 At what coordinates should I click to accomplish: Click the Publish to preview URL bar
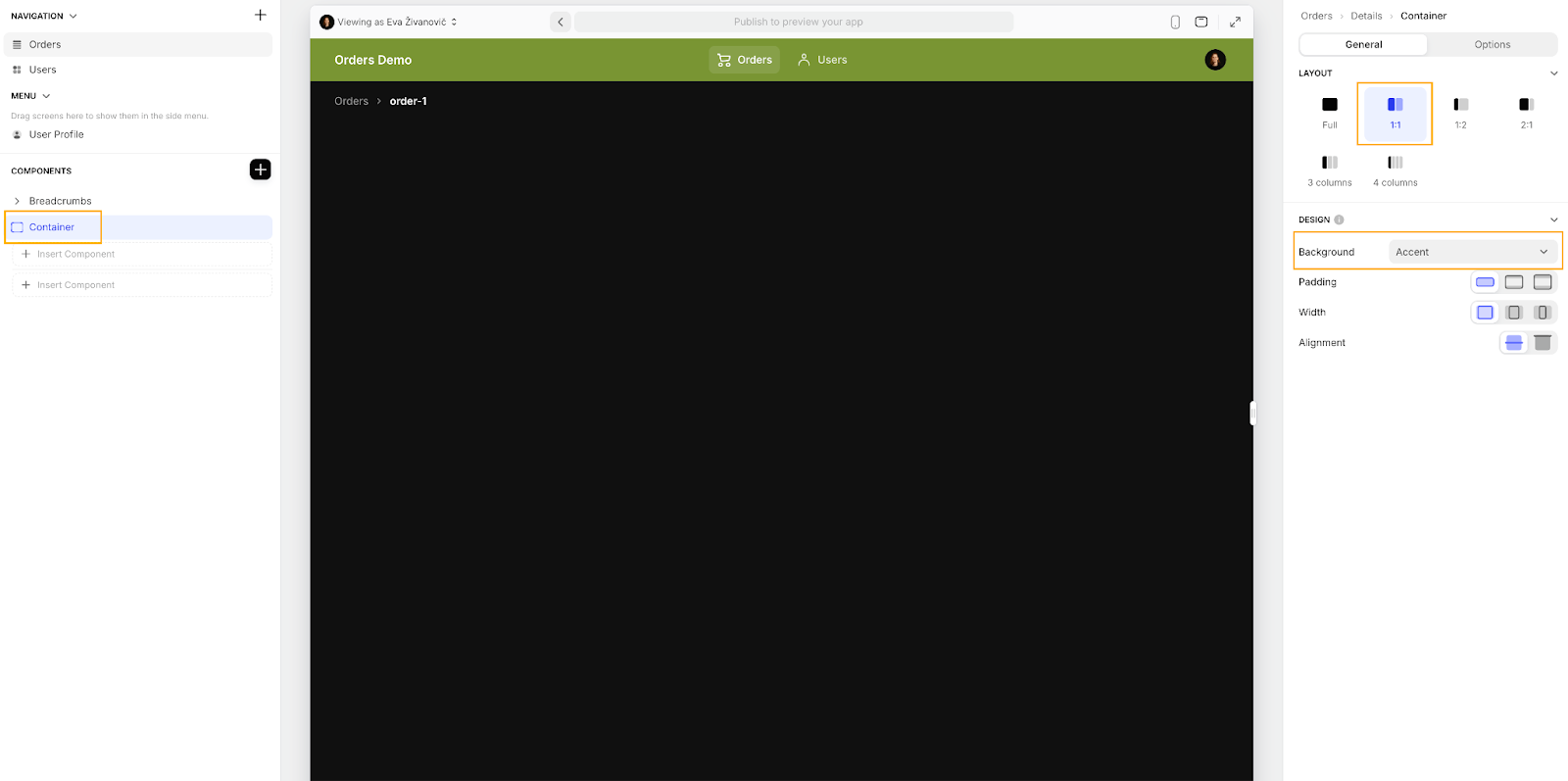(x=794, y=22)
